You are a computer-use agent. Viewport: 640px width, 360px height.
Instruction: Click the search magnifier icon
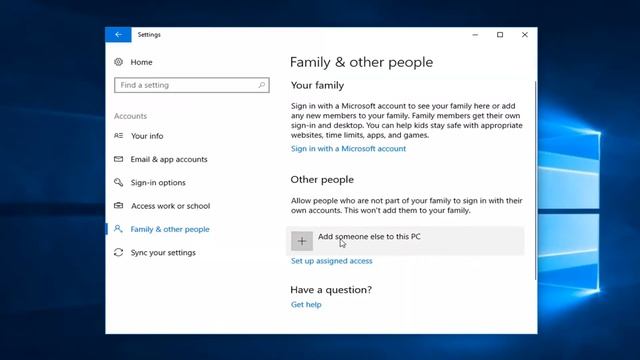(x=262, y=85)
